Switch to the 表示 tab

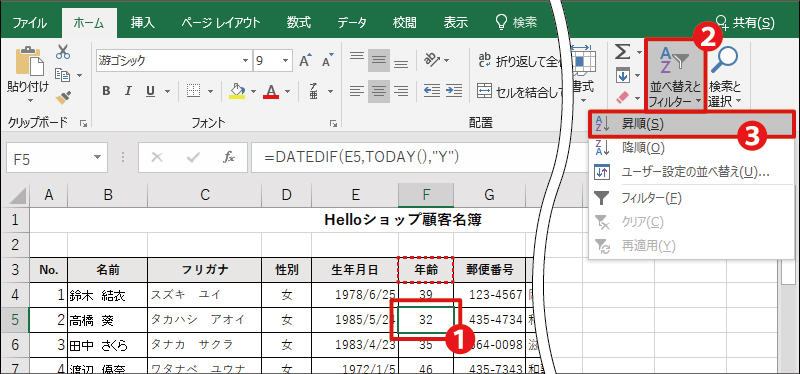coord(456,23)
